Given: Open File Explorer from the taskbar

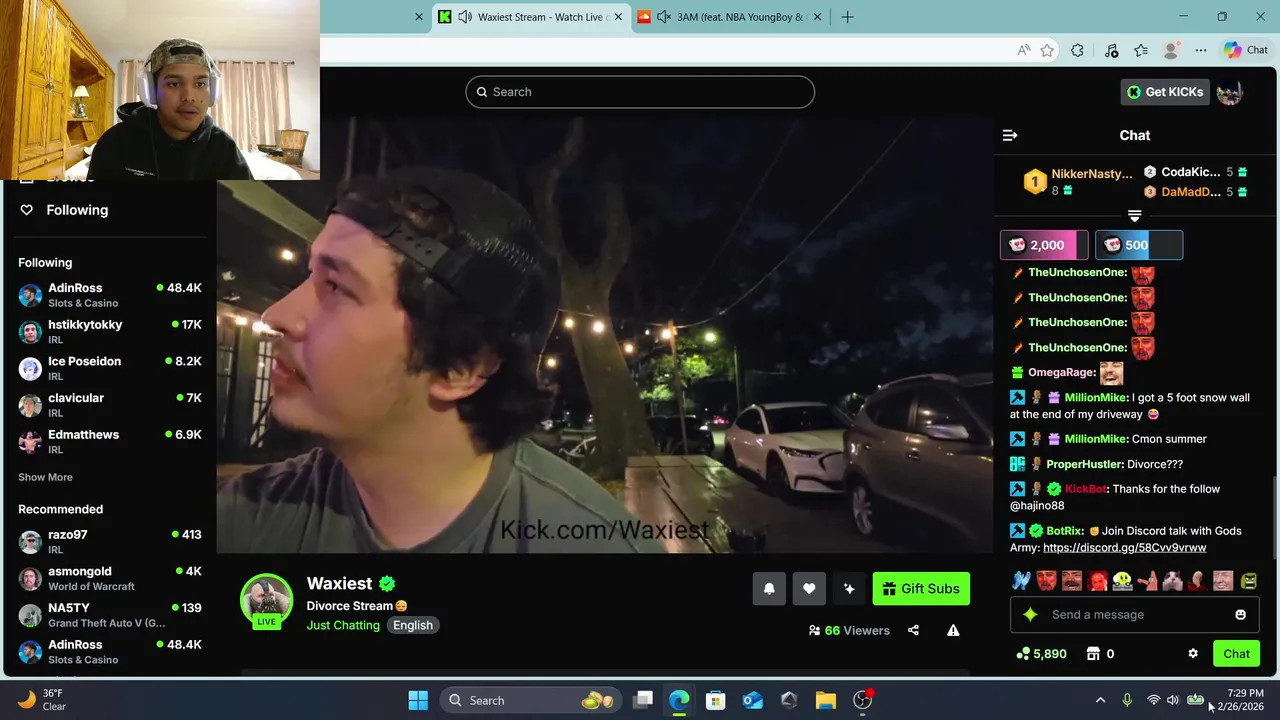Looking at the screenshot, I should click(x=825, y=700).
